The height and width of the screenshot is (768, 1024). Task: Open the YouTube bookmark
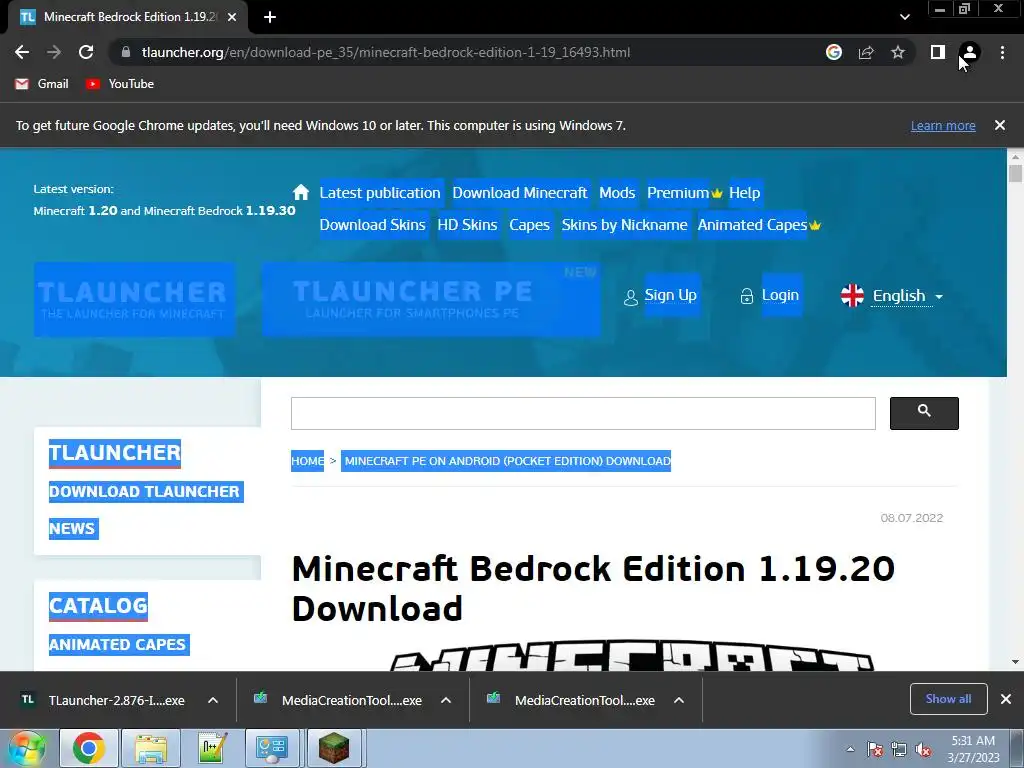pyautogui.click(x=120, y=84)
